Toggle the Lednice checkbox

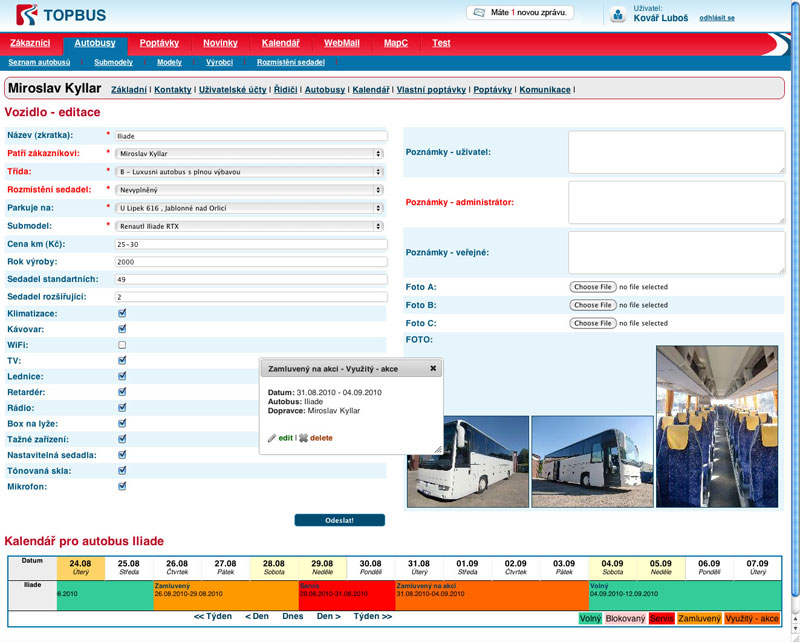[x=122, y=377]
